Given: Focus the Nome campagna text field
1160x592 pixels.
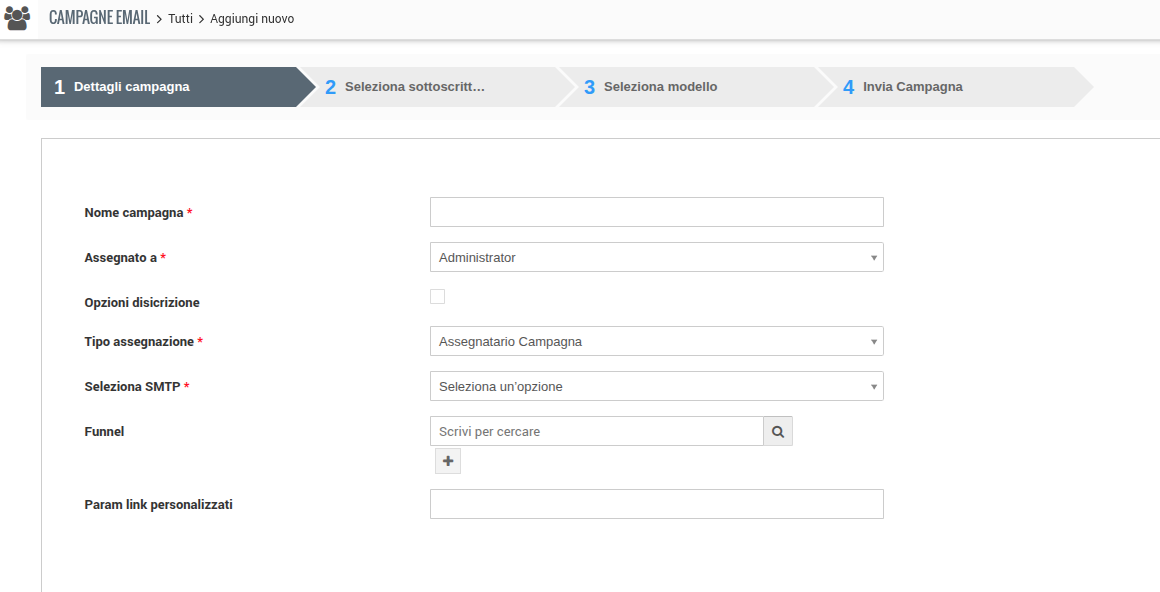Looking at the screenshot, I should click(x=656, y=212).
